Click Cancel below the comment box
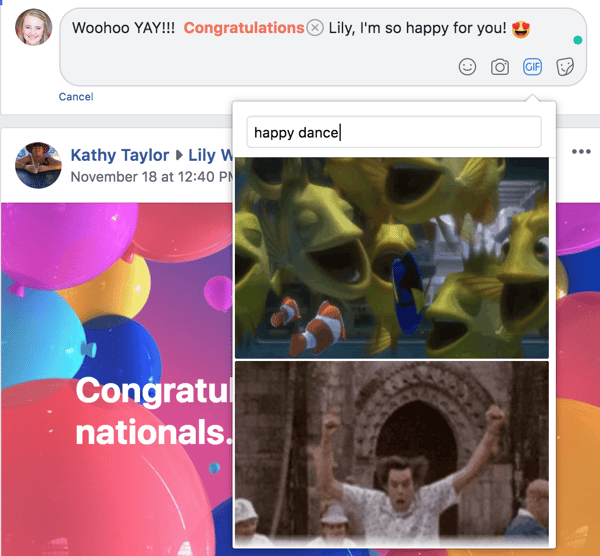 pyautogui.click(x=76, y=97)
